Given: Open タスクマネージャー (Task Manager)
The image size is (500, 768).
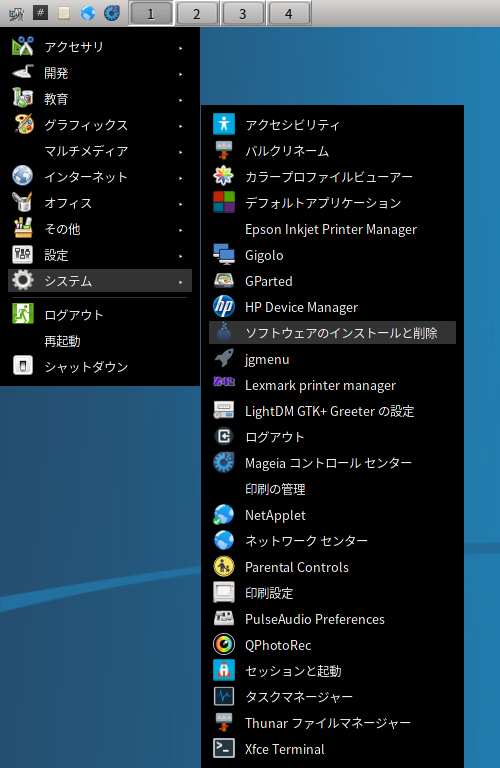Looking at the screenshot, I should (332, 697).
